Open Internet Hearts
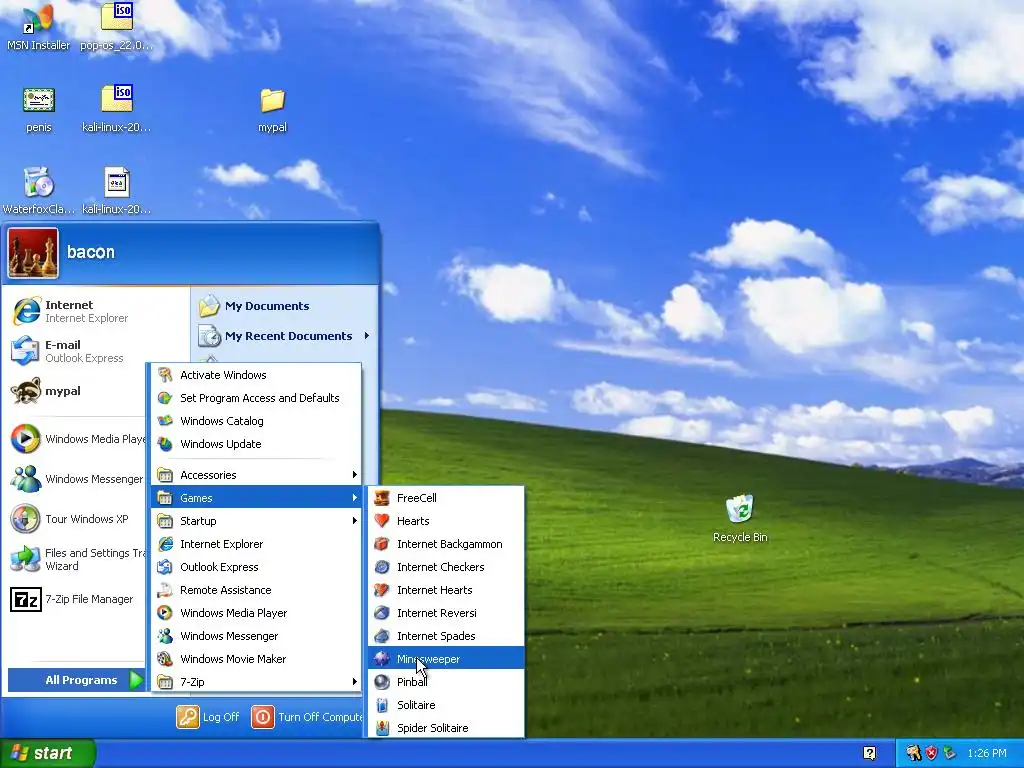The height and width of the screenshot is (768, 1024). coord(446,590)
